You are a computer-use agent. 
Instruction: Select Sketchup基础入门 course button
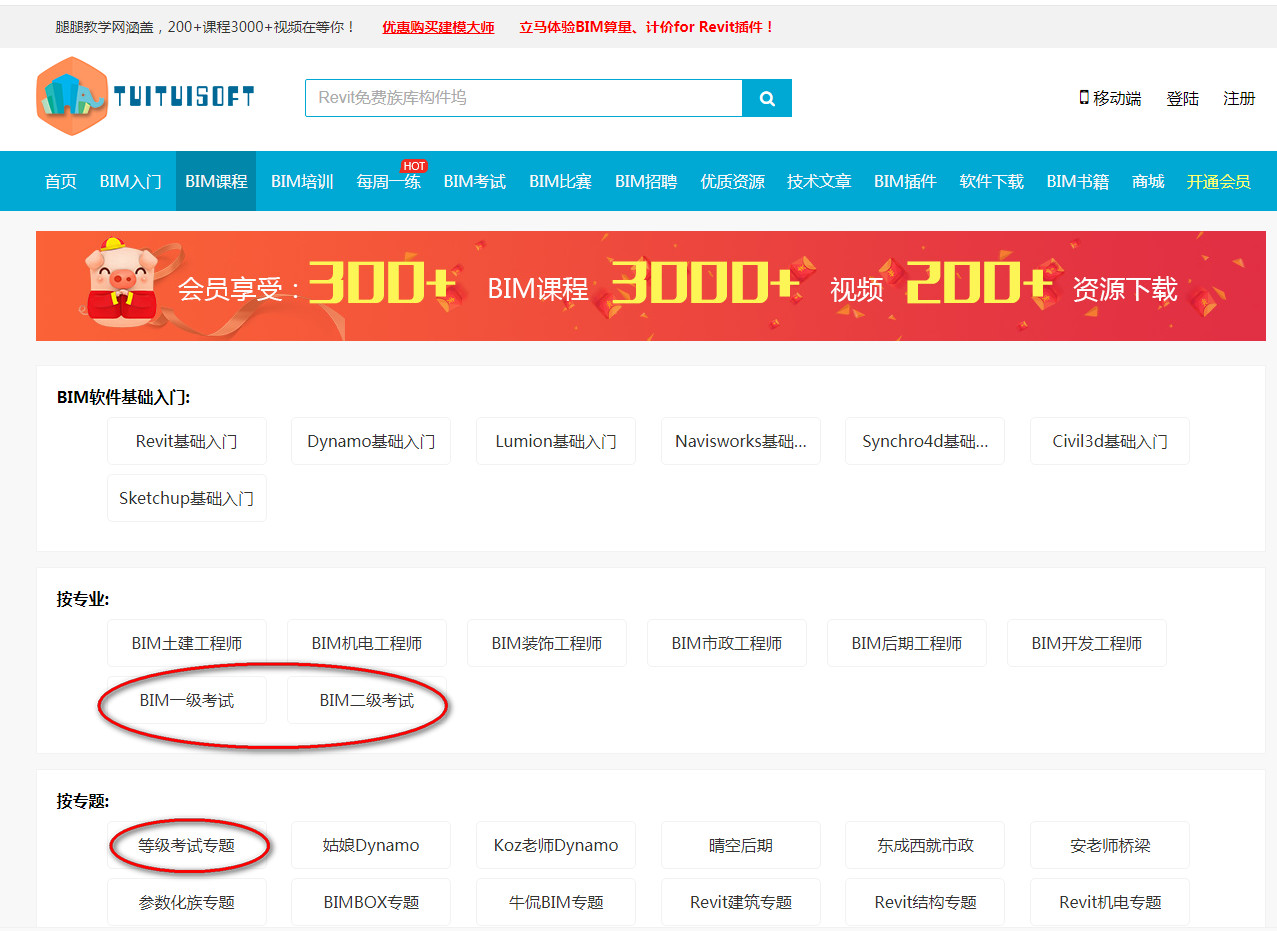point(187,498)
